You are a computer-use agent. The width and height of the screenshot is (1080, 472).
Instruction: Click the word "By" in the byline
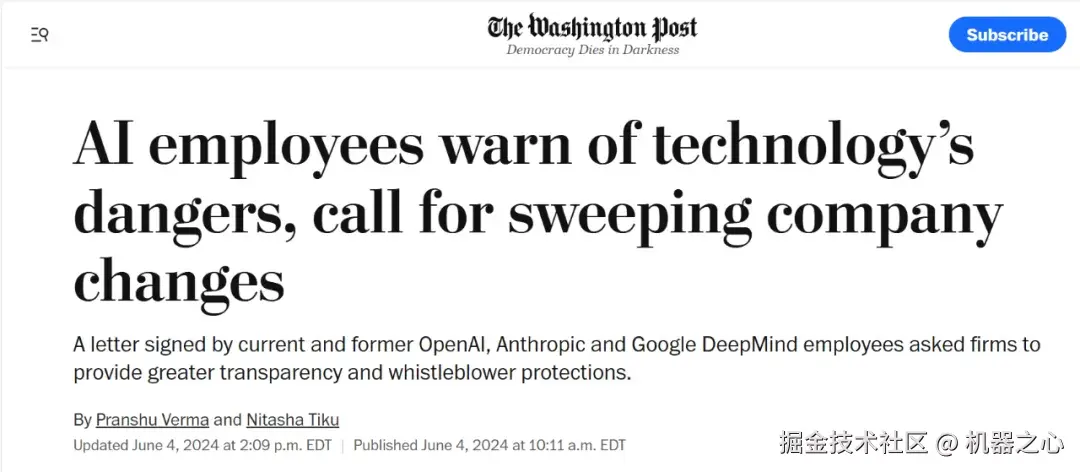[82, 420]
